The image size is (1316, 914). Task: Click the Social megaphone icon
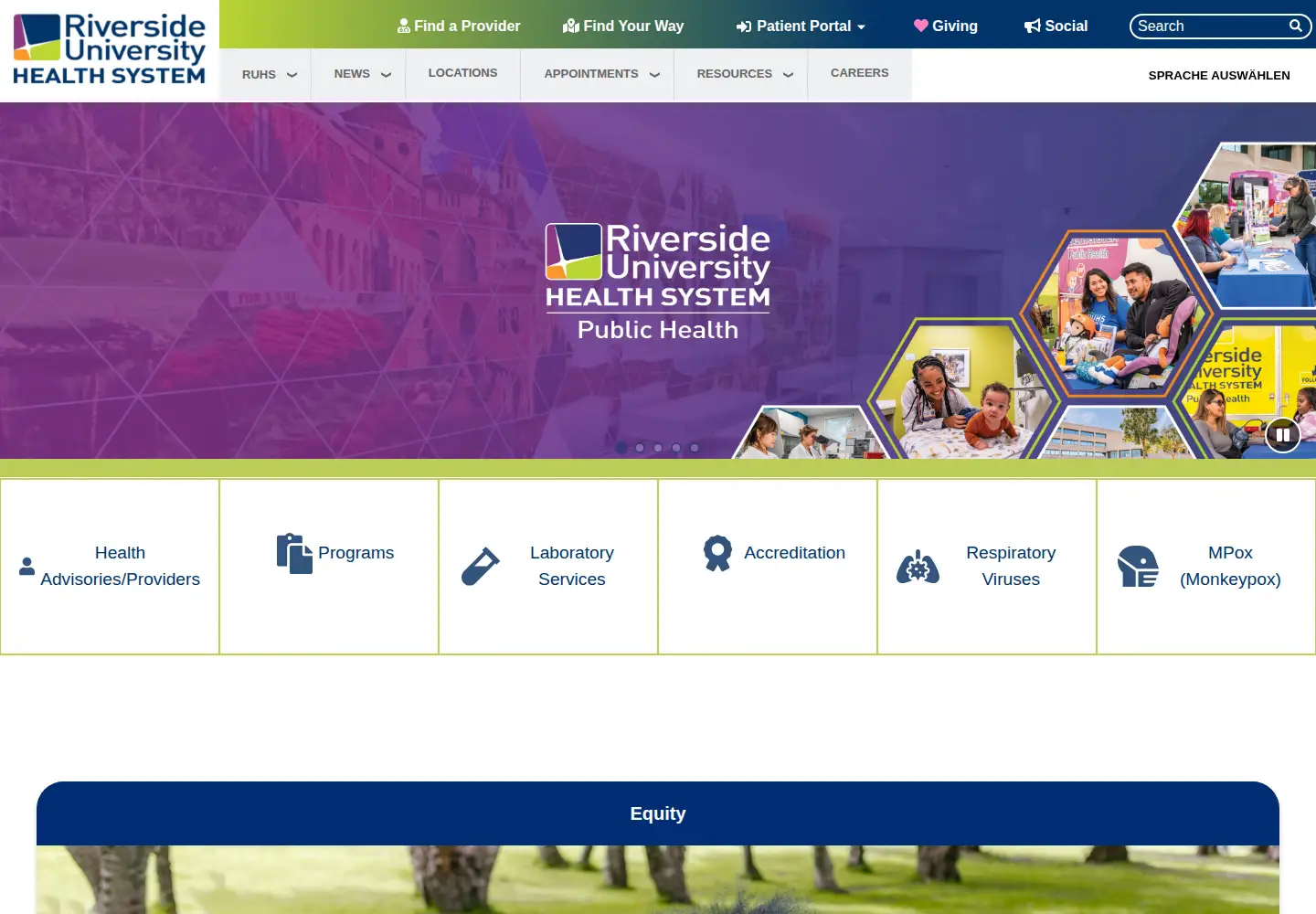pyautogui.click(x=1033, y=26)
